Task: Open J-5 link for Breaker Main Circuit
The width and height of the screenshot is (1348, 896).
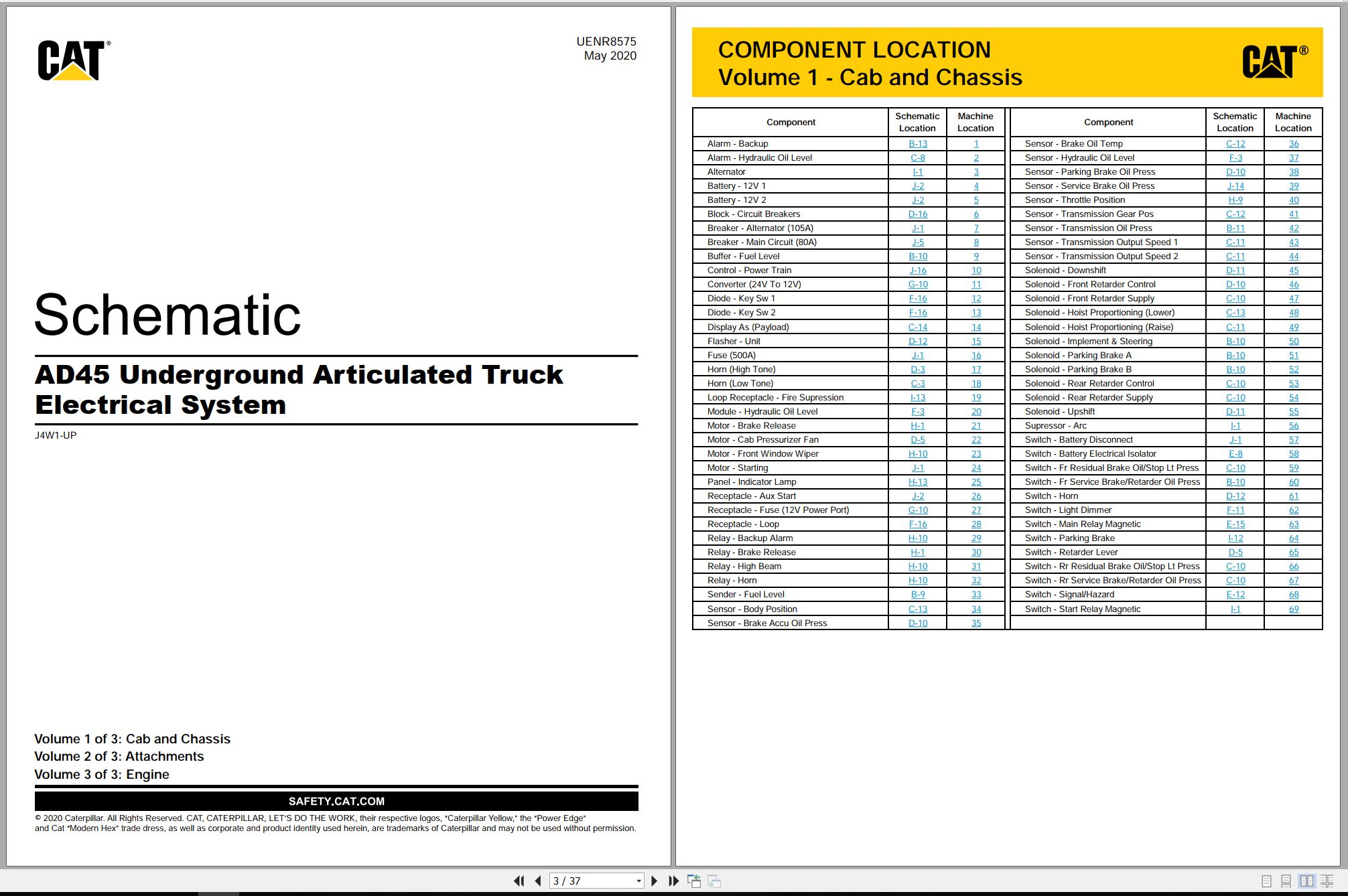Action: (917, 242)
